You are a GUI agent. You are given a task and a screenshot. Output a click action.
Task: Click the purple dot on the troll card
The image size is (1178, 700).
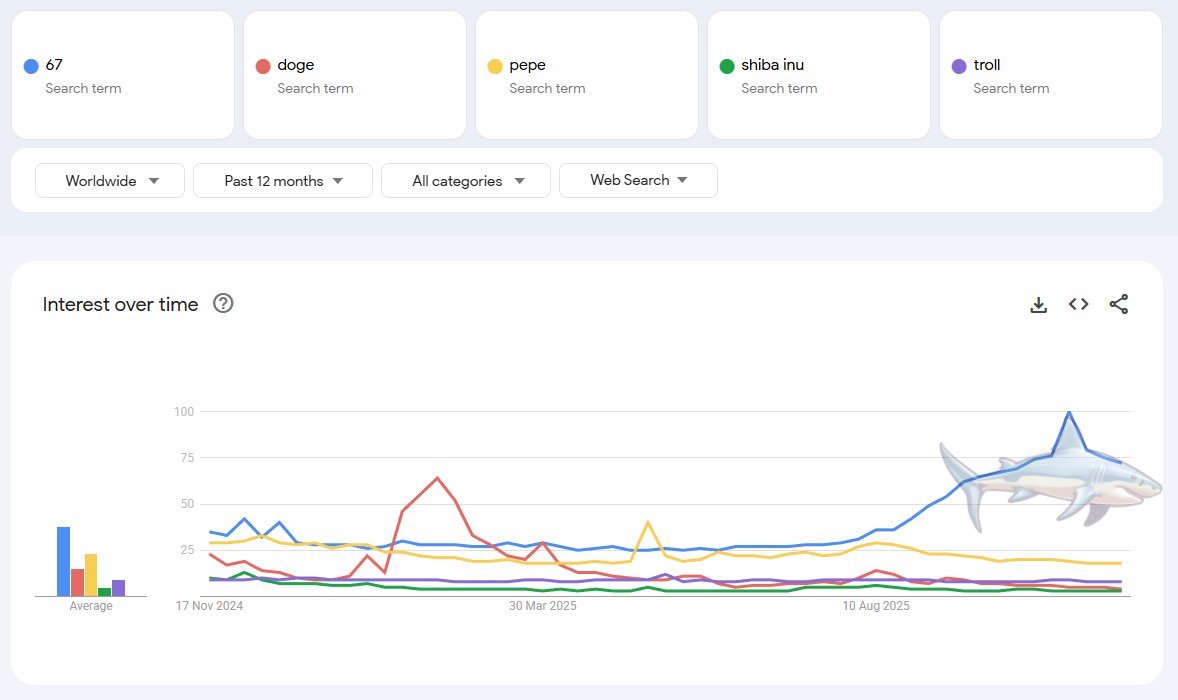click(959, 64)
